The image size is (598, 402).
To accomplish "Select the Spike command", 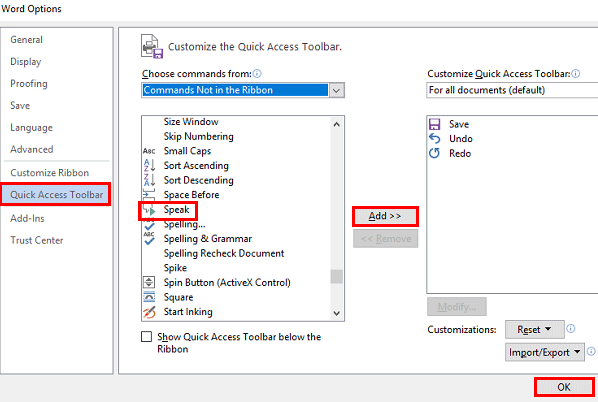I will pyautogui.click(x=175, y=268).
